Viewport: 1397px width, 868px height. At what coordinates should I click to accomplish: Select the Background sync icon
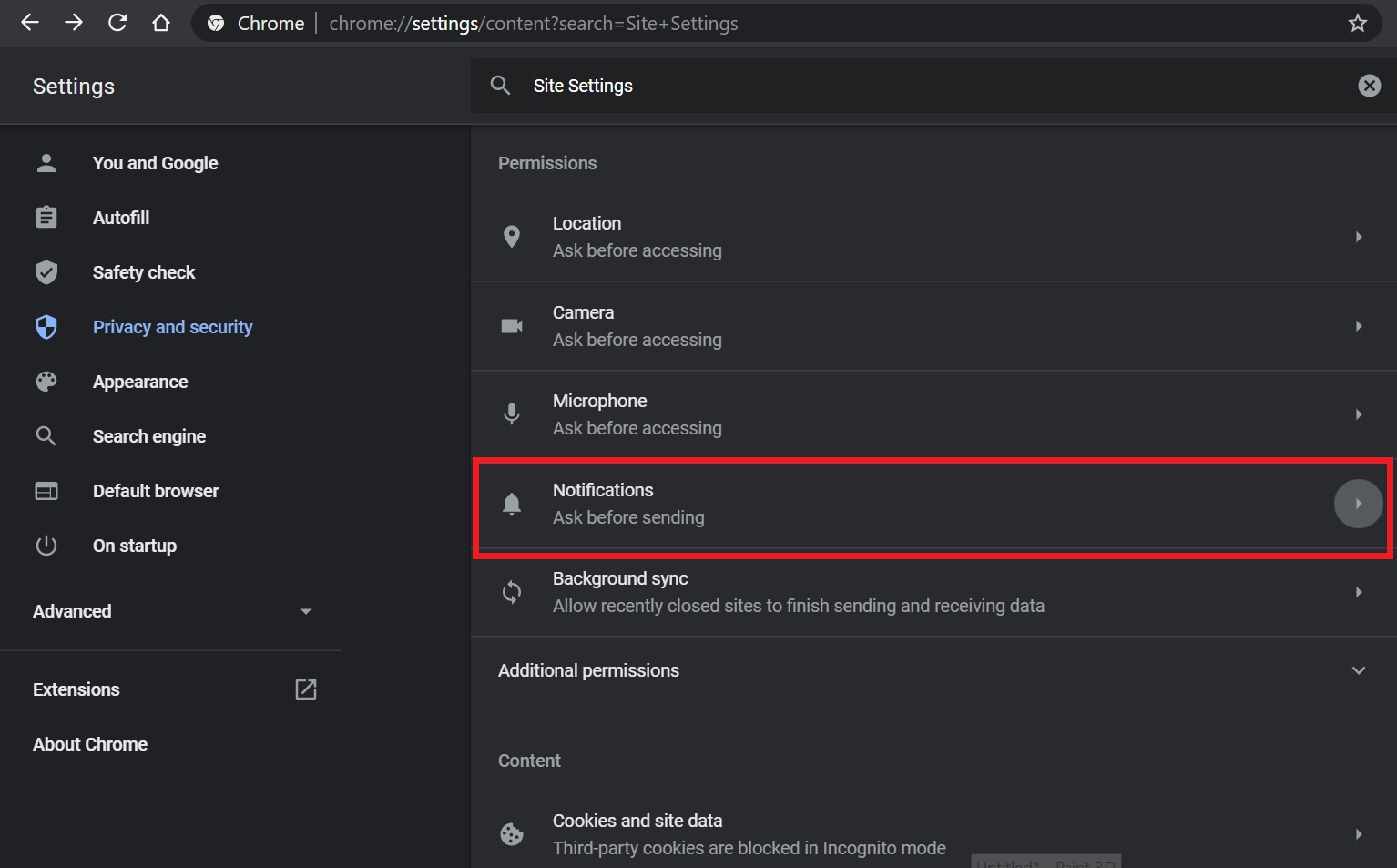(x=512, y=592)
